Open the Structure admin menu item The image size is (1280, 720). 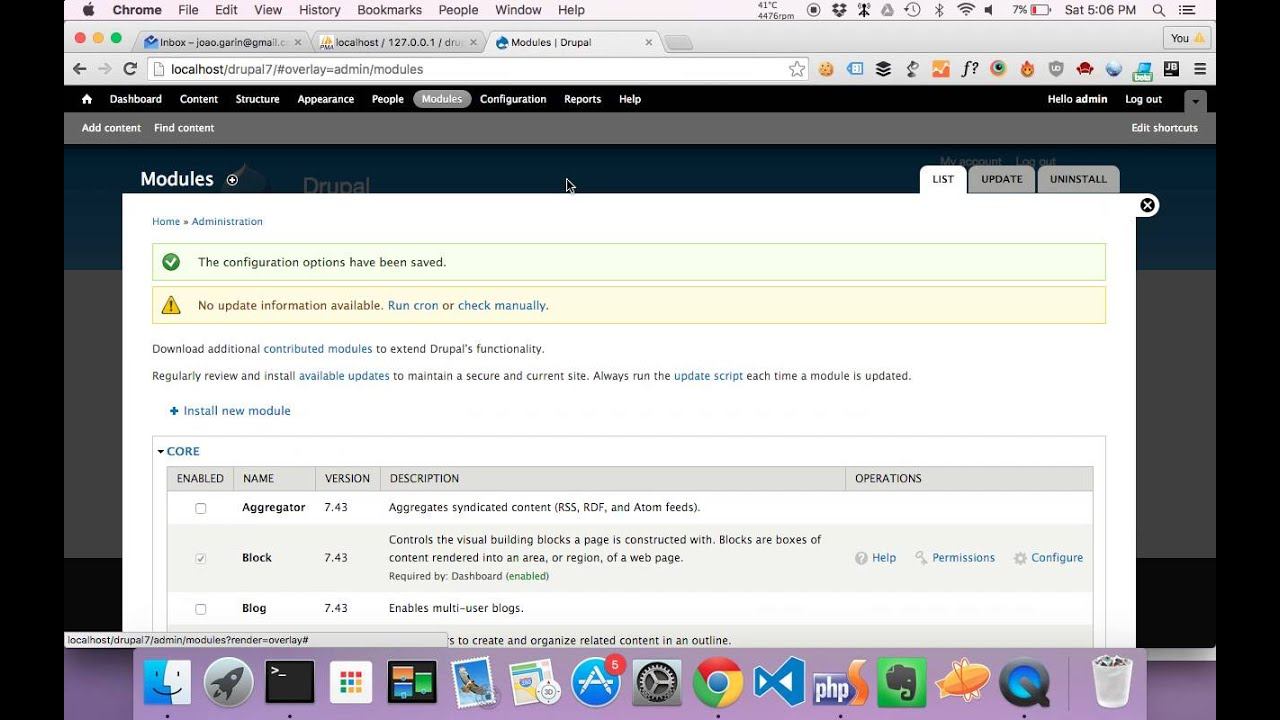257,99
